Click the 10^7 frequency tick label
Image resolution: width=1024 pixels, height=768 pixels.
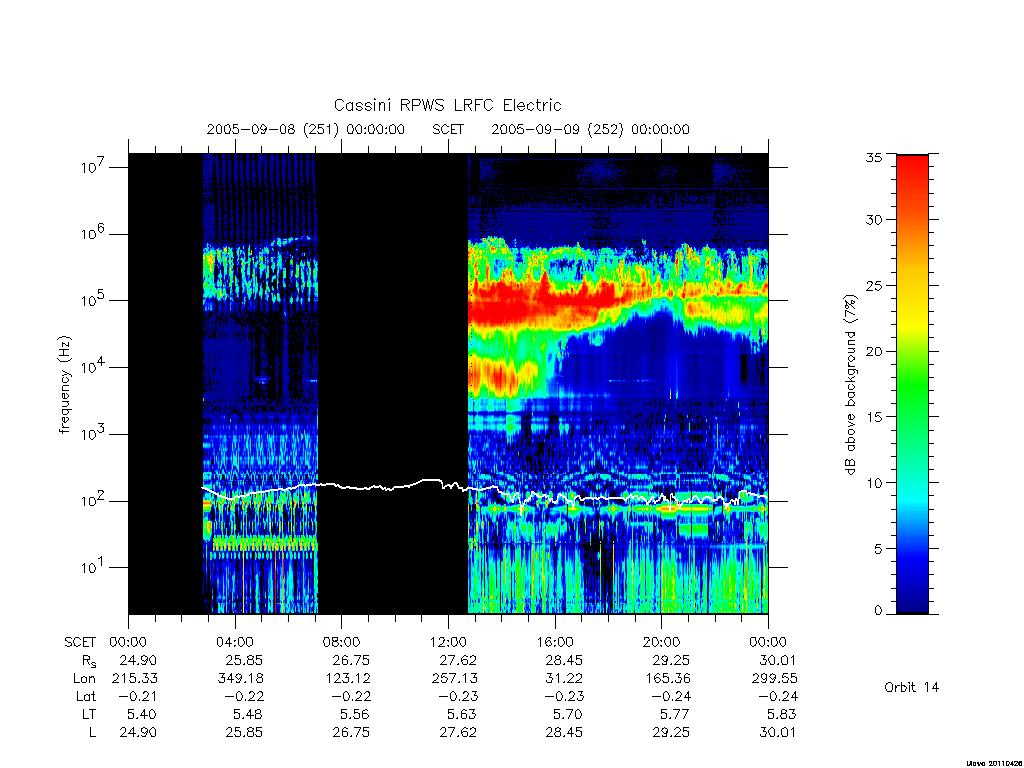pyautogui.click(x=93, y=167)
